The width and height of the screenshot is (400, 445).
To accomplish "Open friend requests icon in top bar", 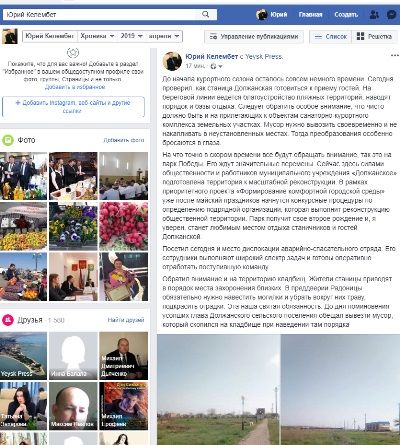I will (374, 15).
